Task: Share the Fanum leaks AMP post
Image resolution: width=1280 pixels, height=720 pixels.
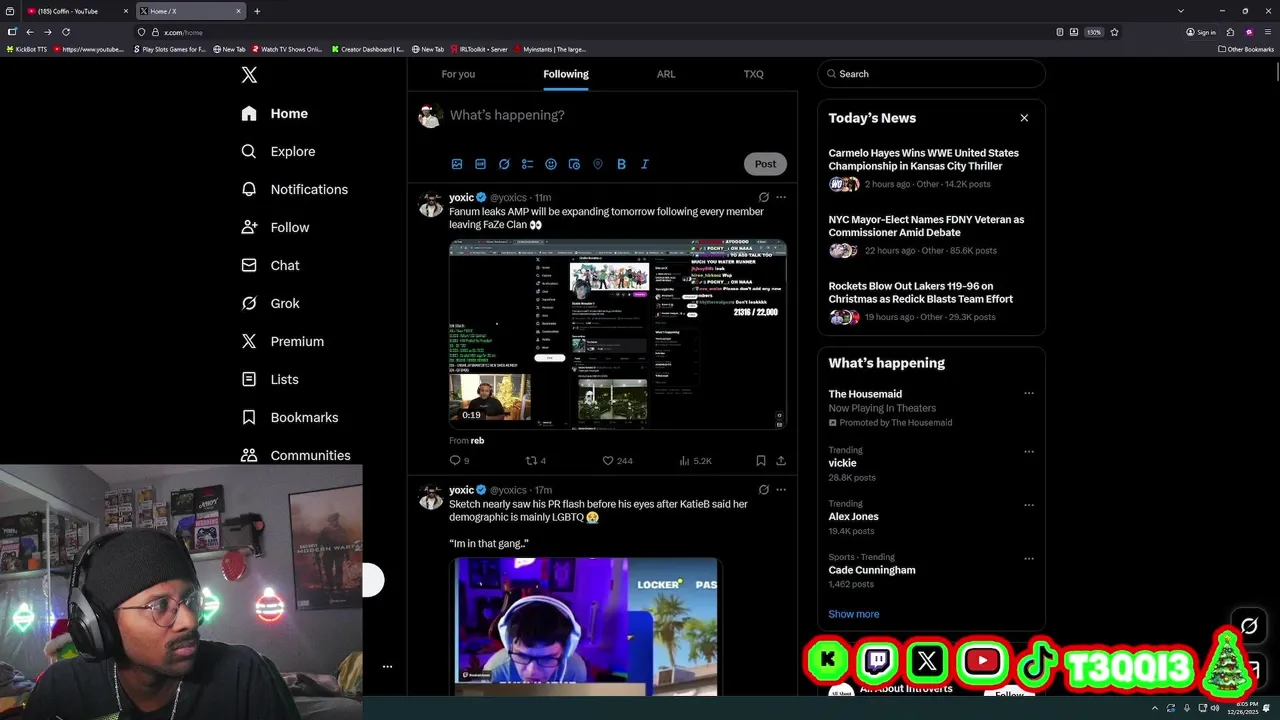Action: (781, 461)
